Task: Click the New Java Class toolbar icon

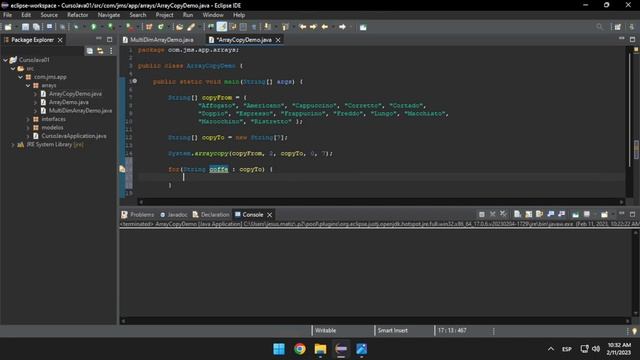Action: click(x=160, y=27)
